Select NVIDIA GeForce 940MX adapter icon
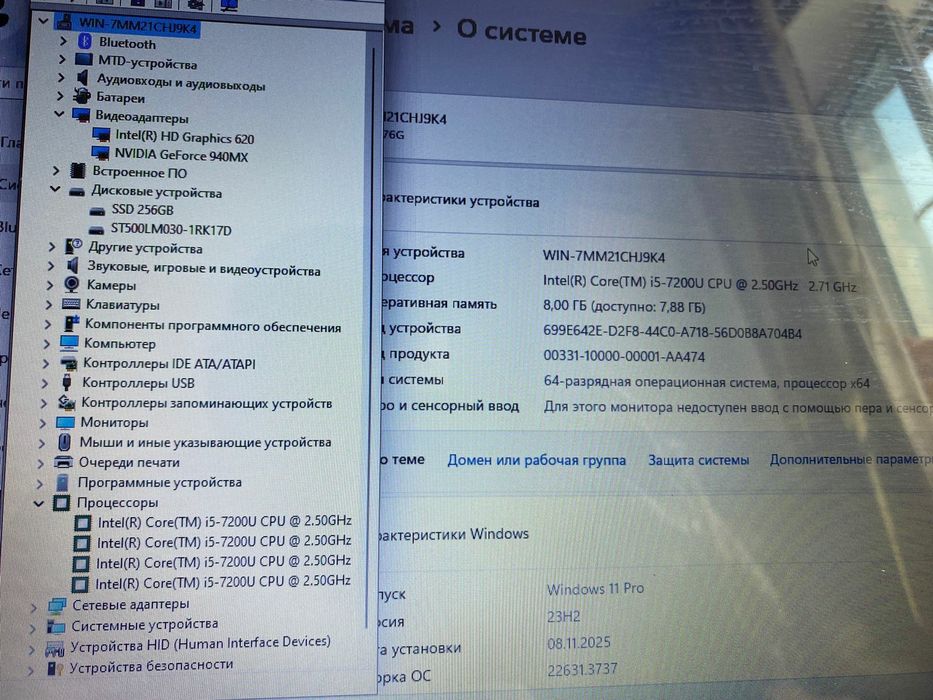Screen dimensions: 933x700 pos(100,153)
